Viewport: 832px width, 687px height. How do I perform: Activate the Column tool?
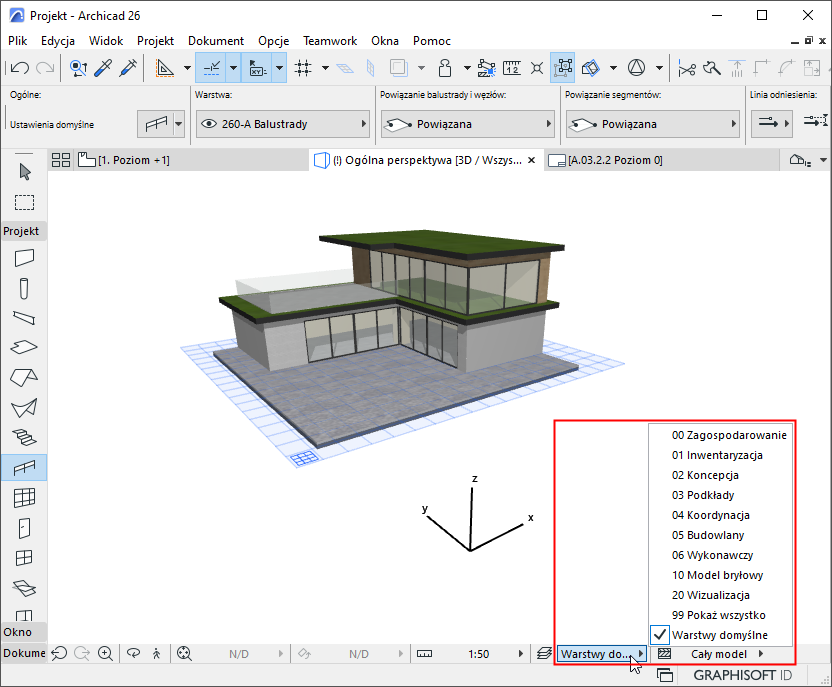pyautogui.click(x=24, y=288)
